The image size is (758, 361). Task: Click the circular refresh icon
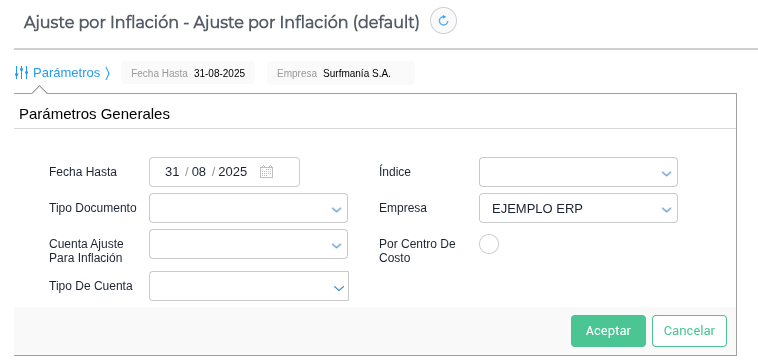tap(443, 21)
